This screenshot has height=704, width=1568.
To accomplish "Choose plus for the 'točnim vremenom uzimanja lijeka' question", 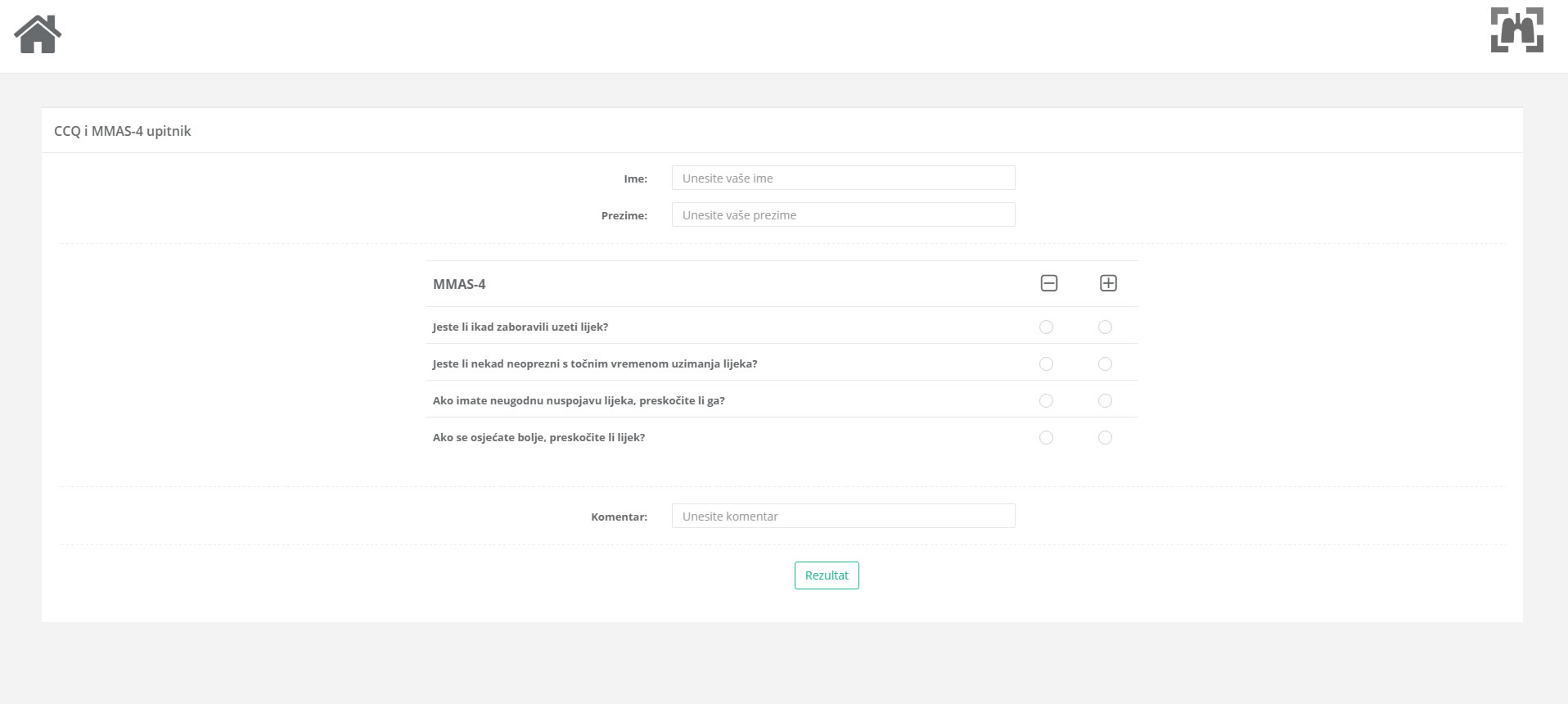I will click(x=1105, y=364).
